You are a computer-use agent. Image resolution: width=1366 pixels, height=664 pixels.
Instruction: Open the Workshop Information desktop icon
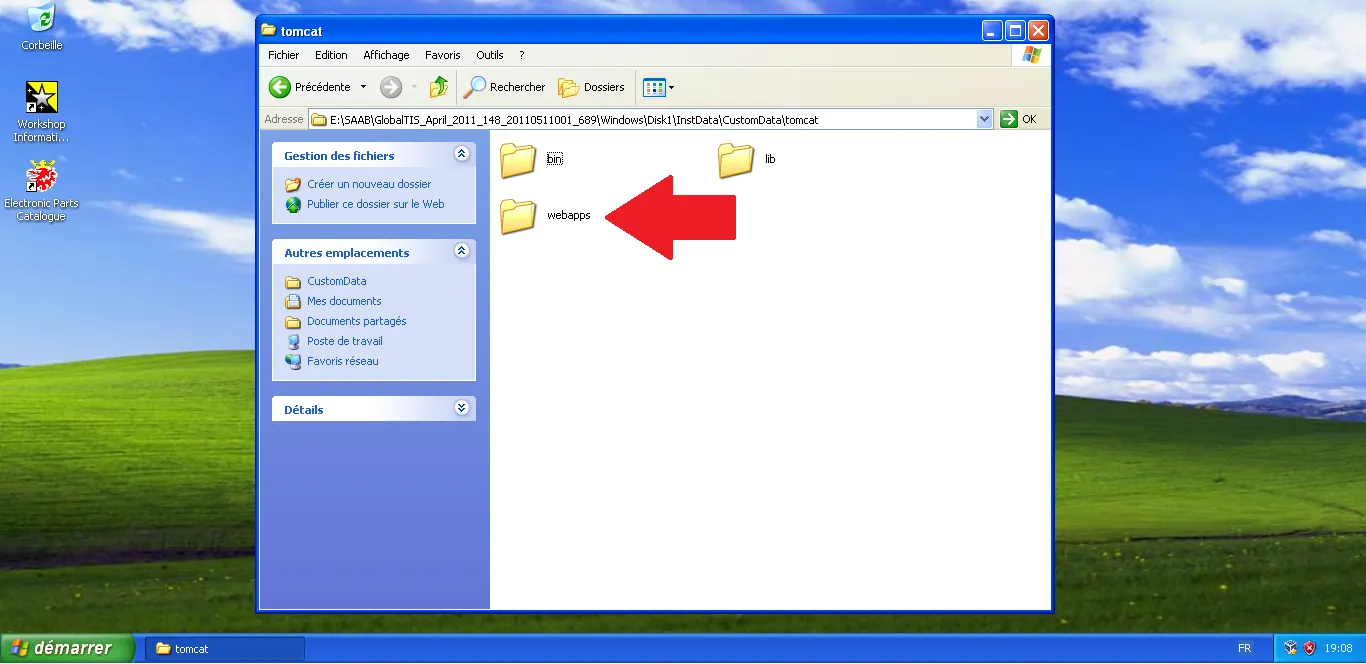pos(41,98)
